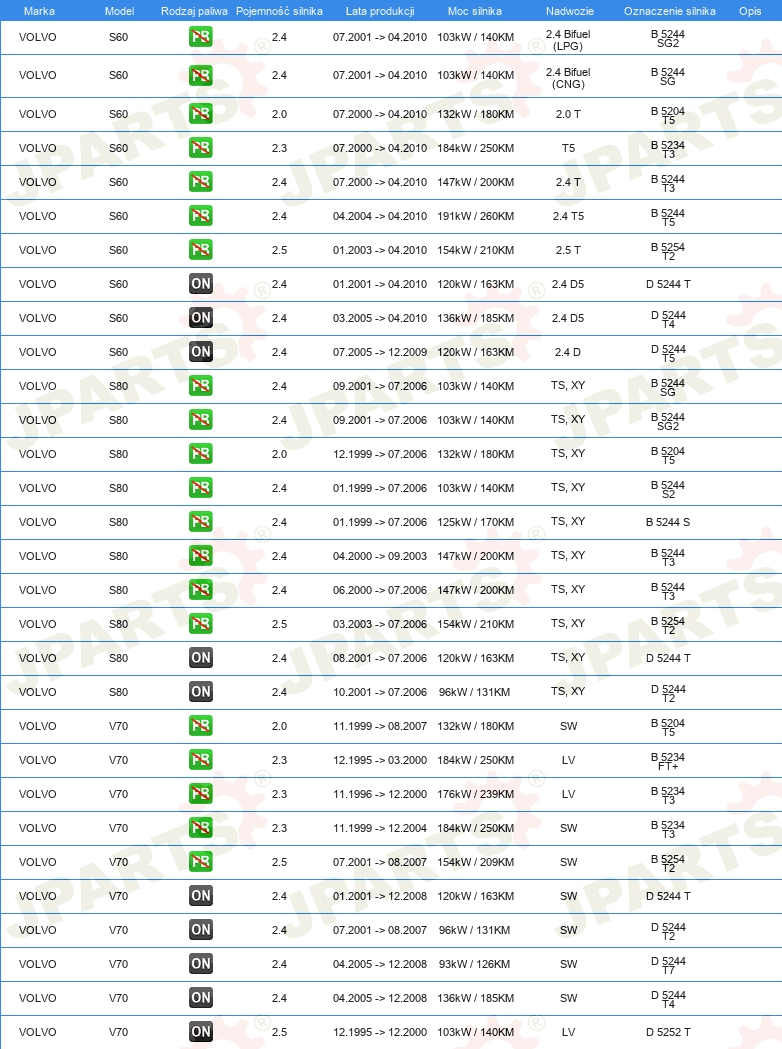Click the PB icon in the V70 2.0 132kW row
This screenshot has height=1049, width=782.
pyautogui.click(x=201, y=726)
